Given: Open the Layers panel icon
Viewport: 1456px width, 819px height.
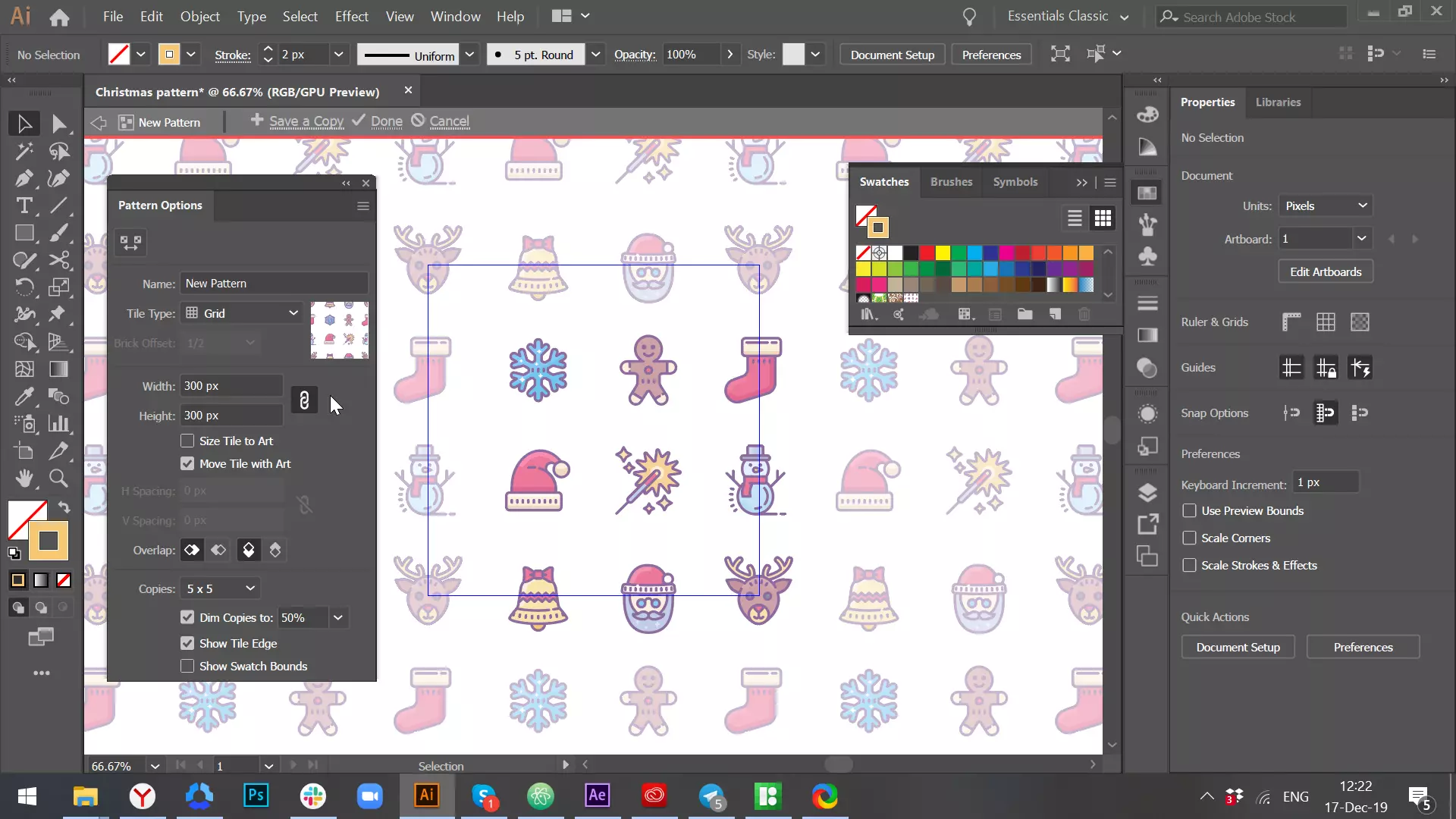Looking at the screenshot, I should pyautogui.click(x=1147, y=492).
